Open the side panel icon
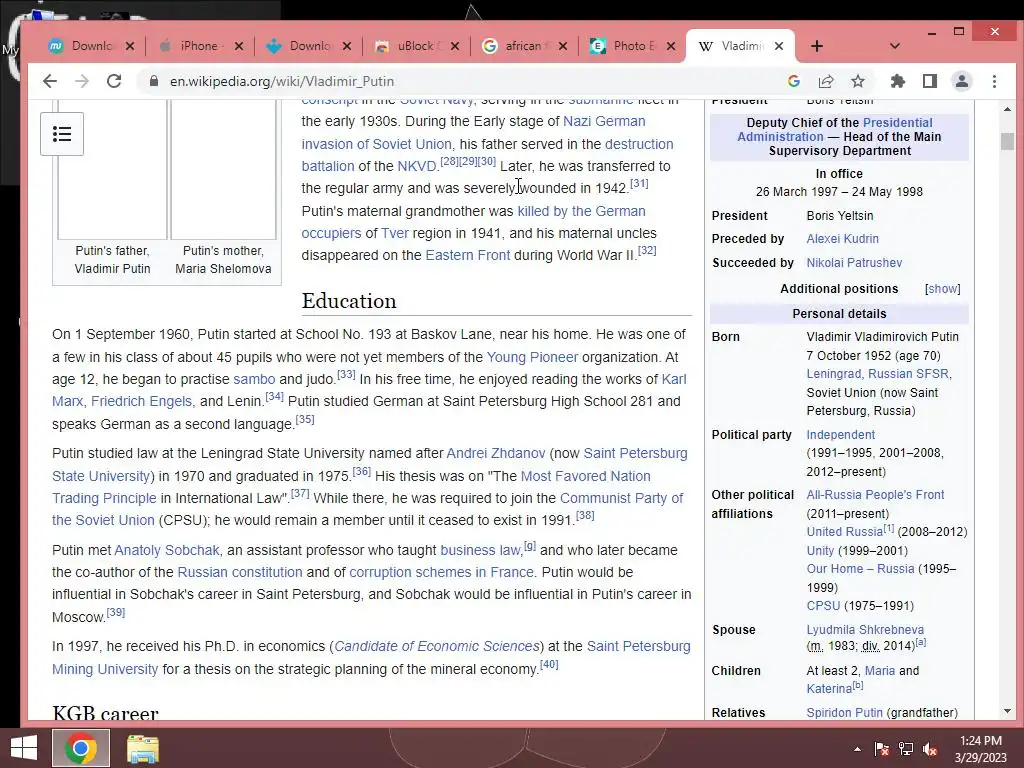1024x768 pixels. click(930, 81)
